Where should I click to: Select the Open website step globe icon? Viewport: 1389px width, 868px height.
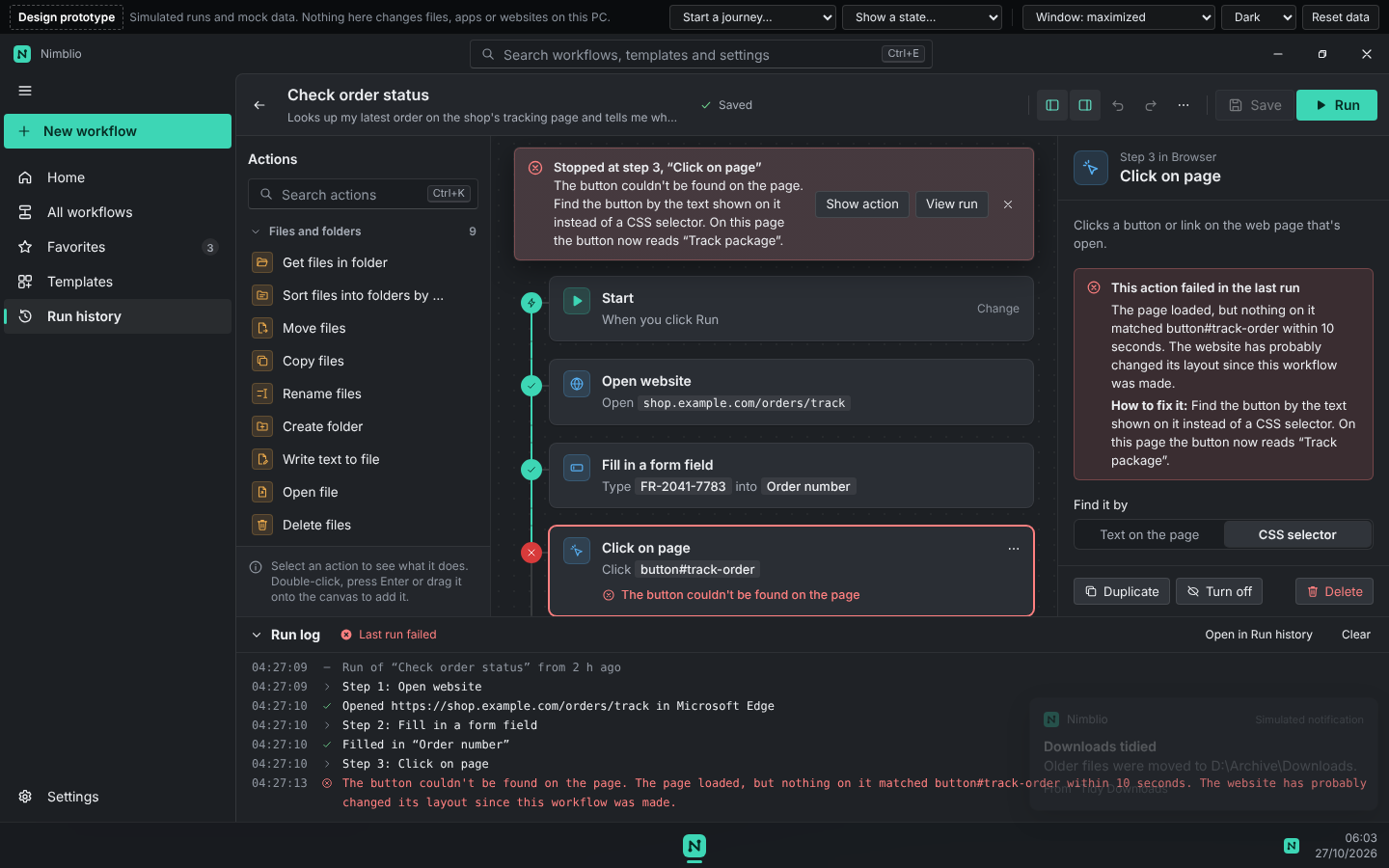[x=577, y=384]
